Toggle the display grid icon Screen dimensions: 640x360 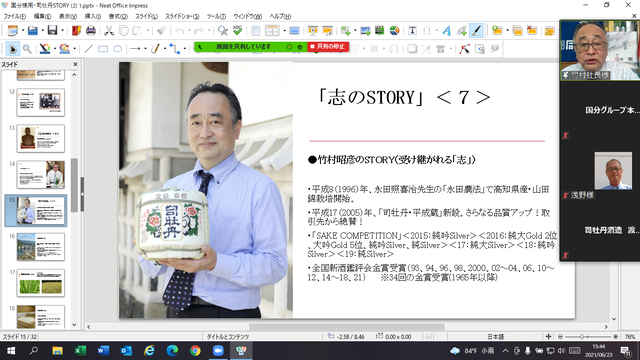tap(256, 31)
